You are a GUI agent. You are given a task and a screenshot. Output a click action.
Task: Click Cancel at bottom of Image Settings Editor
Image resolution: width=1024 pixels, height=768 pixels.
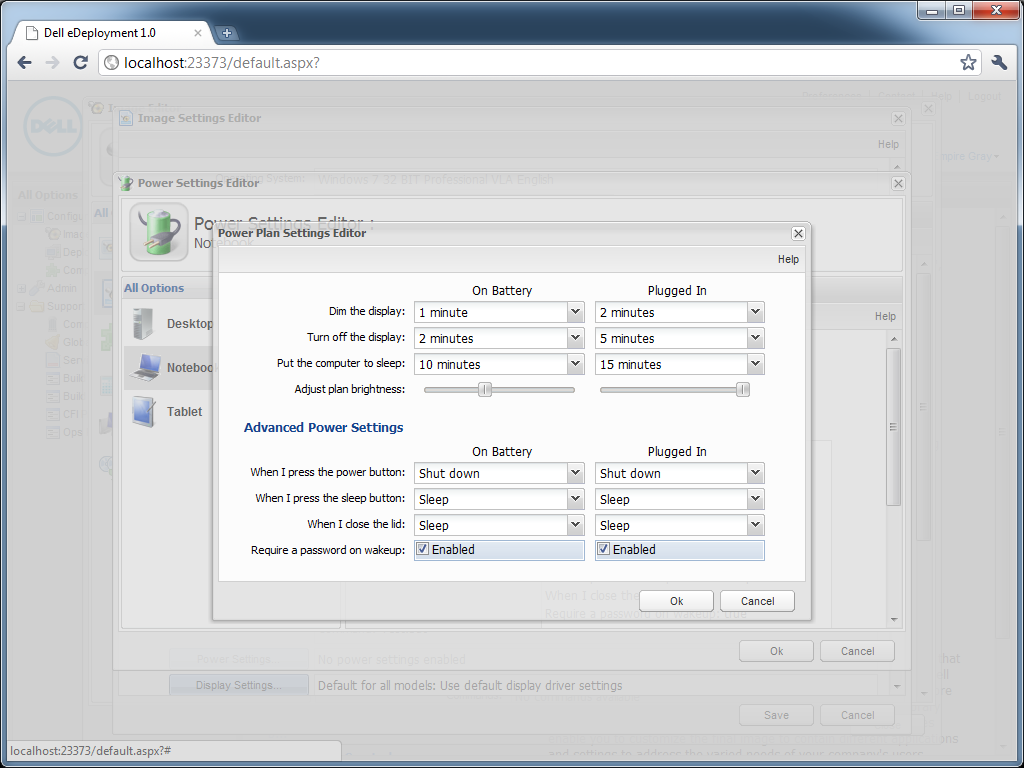857,715
